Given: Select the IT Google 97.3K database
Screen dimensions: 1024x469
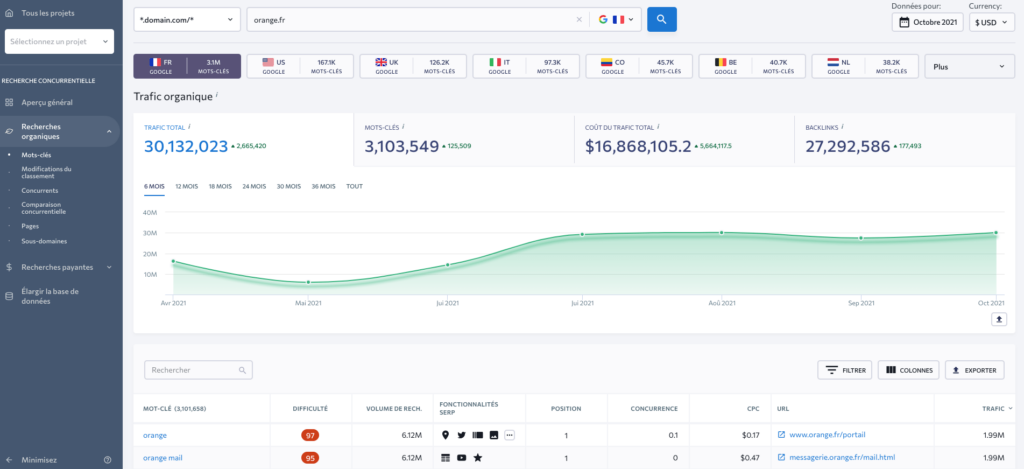Looking at the screenshot, I should (526, 66).
